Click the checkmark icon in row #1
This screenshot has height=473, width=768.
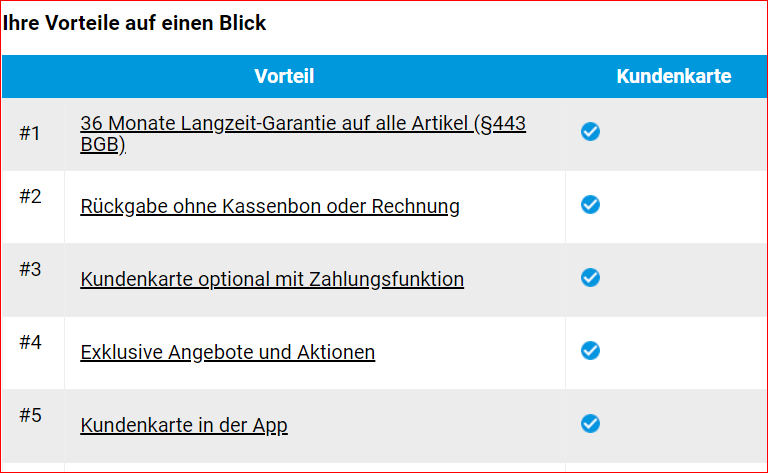pos(590,132)
